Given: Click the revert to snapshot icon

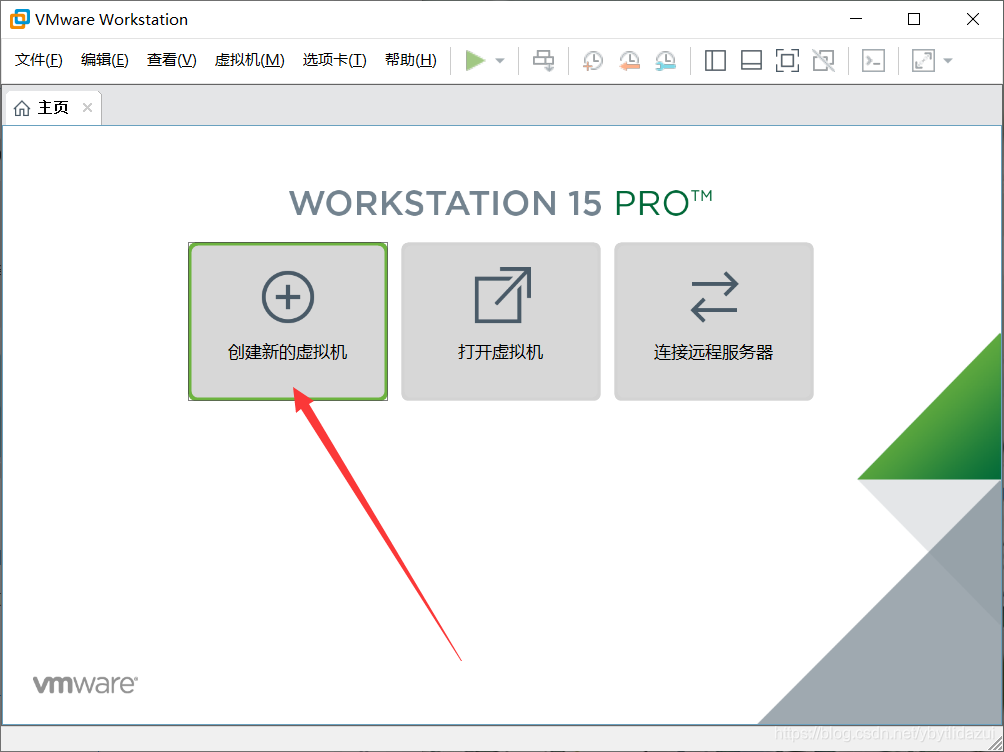Looking at the screenshot, I should coord(629,61).
